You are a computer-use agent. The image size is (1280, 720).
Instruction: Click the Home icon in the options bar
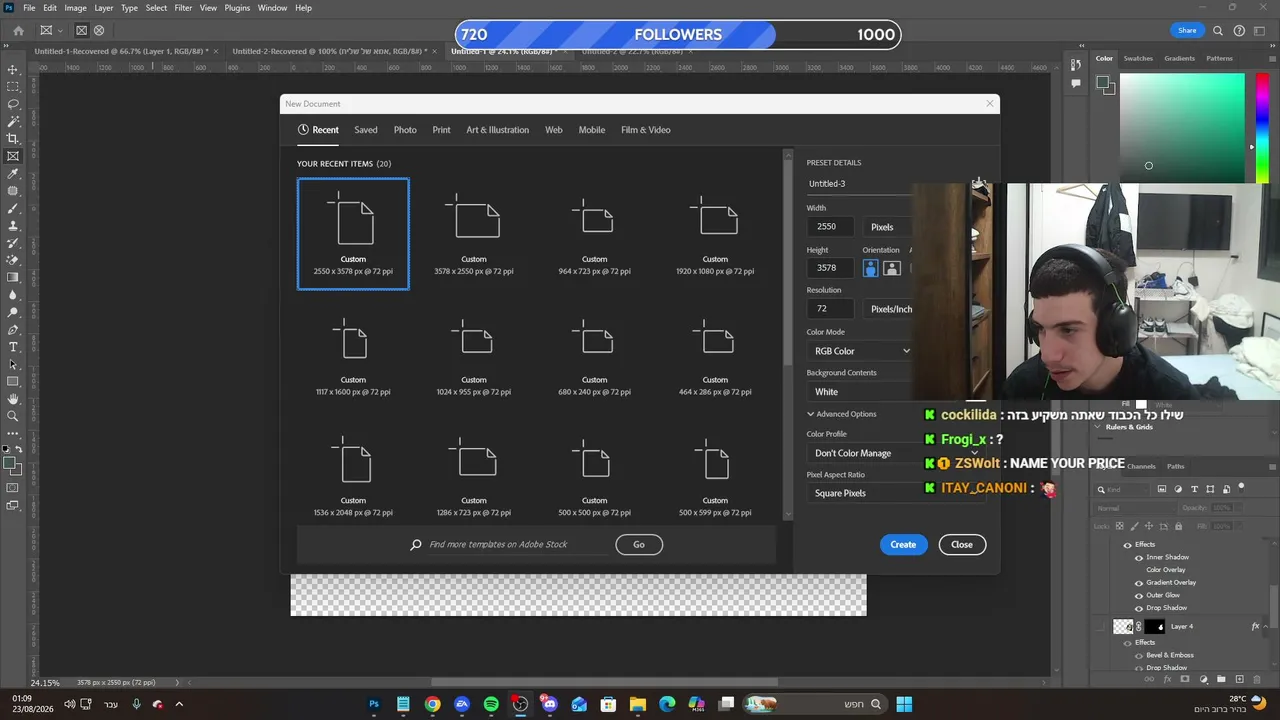[18, 31]
